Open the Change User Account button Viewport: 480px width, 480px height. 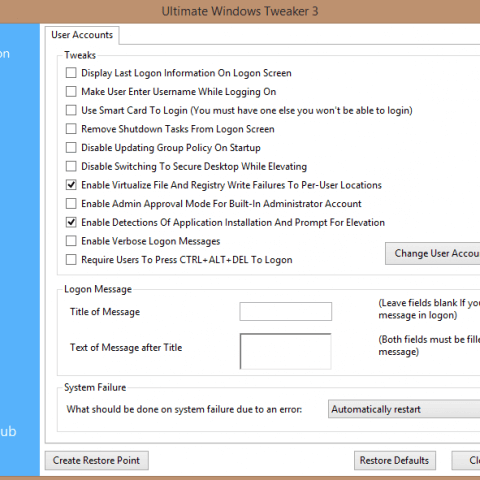433,253
